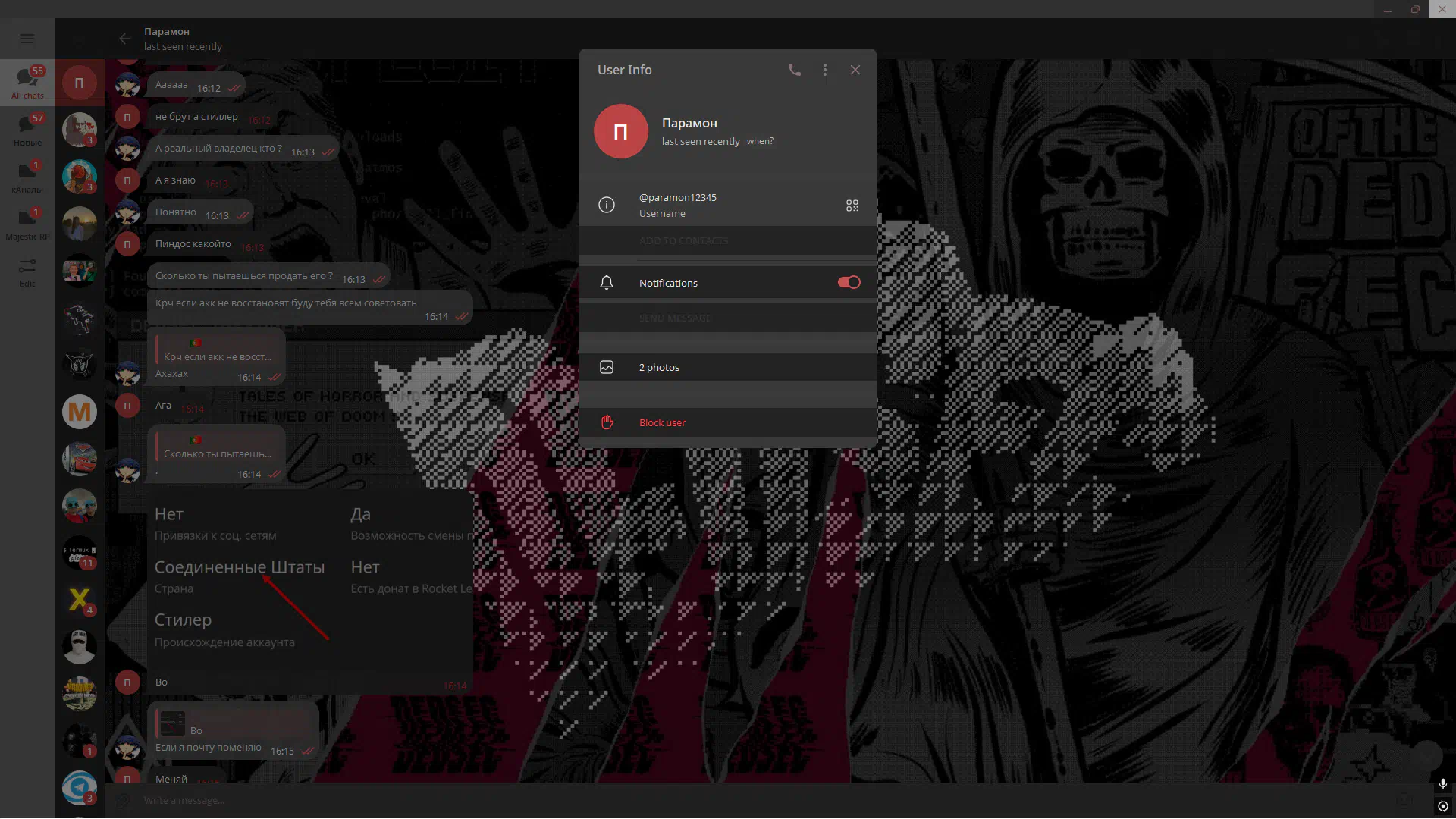
Task: Click the 'when?' link next to last seen
Action: point(760,141)
